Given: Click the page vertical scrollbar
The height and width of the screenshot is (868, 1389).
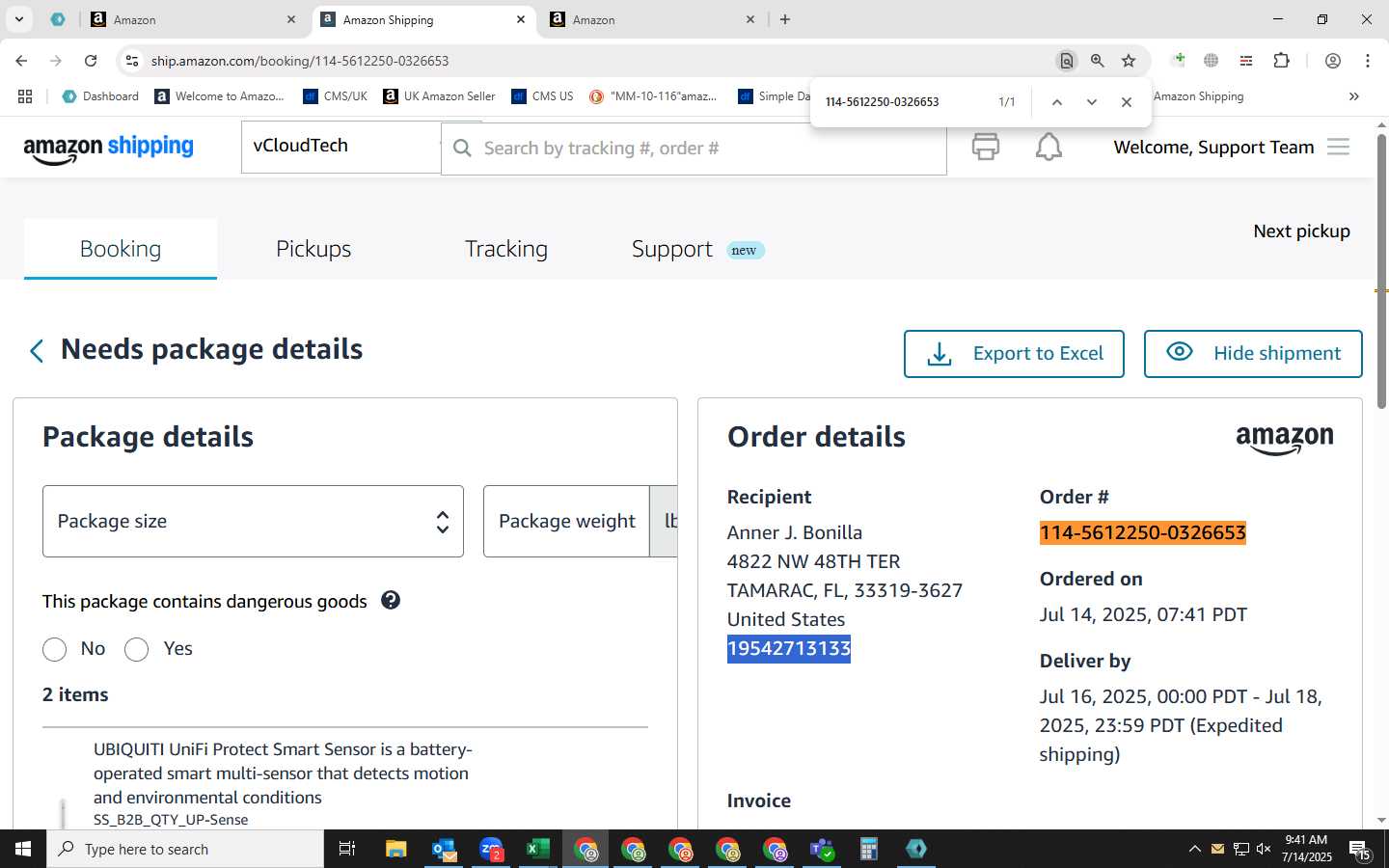Looking at the screenshot, I should 1381,272.
